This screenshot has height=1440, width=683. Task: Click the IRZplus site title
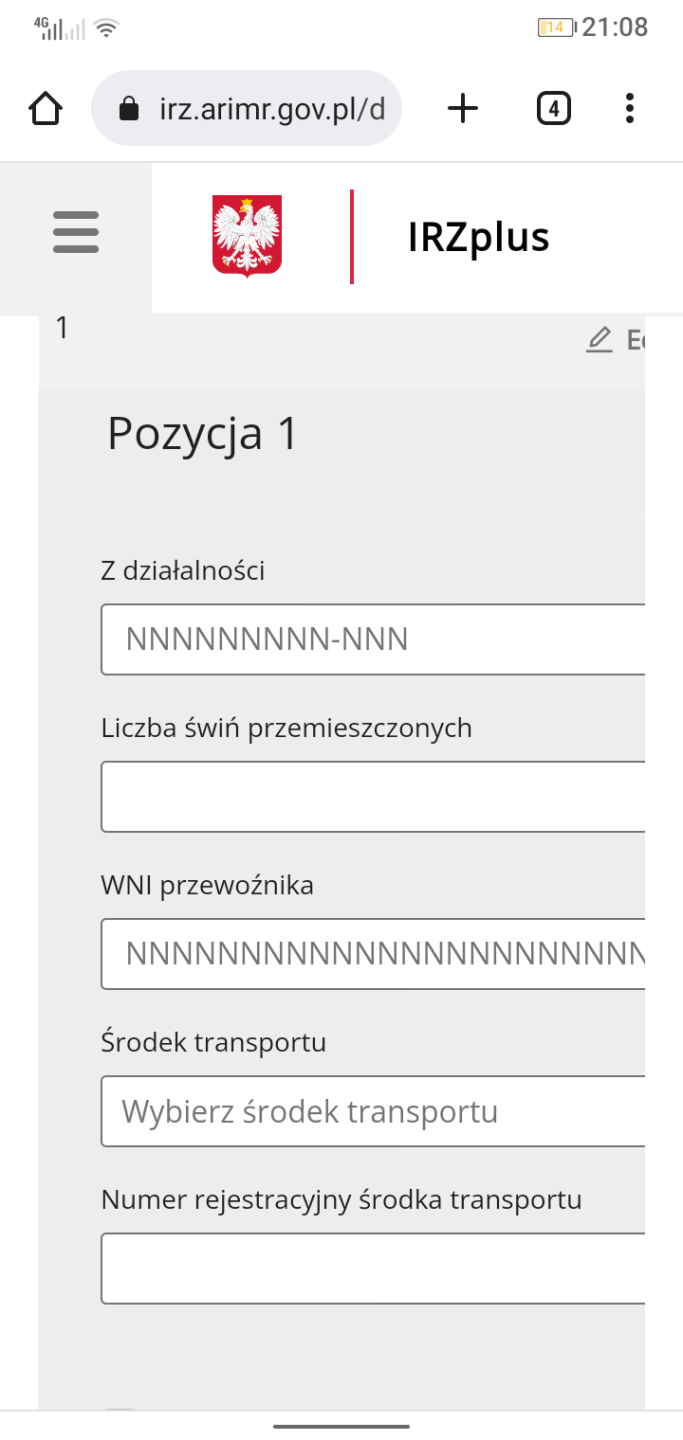pyautogui.click(x=478, y=238)
